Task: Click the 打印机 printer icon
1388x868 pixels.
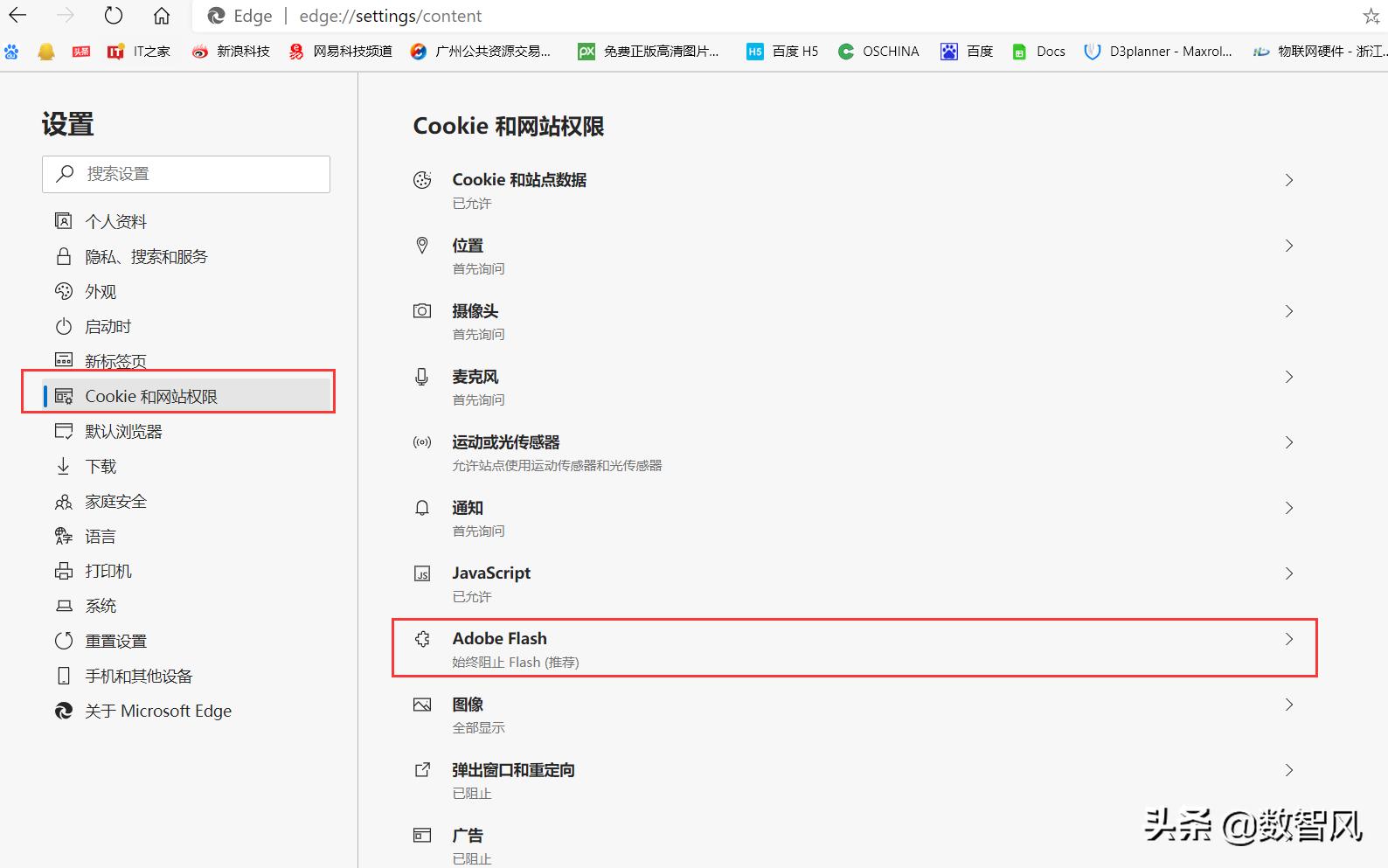Action: [64, 571]
